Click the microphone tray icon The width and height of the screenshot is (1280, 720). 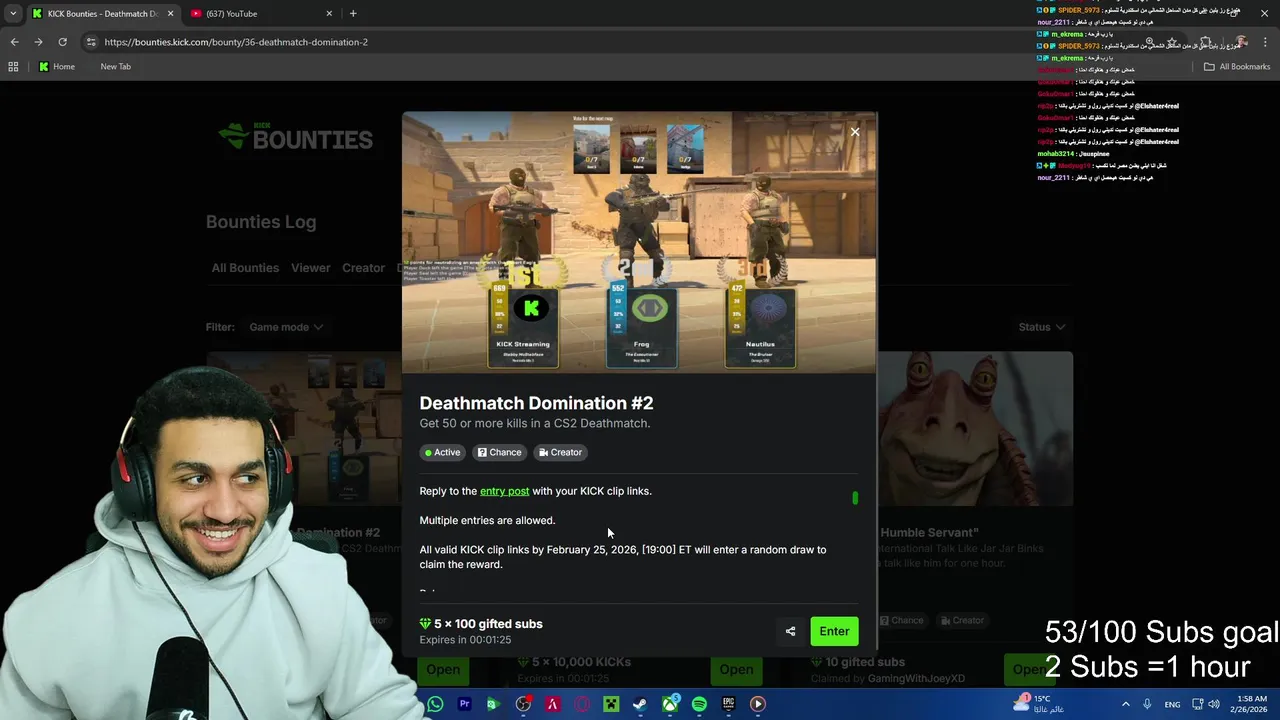click(1148, 704)
